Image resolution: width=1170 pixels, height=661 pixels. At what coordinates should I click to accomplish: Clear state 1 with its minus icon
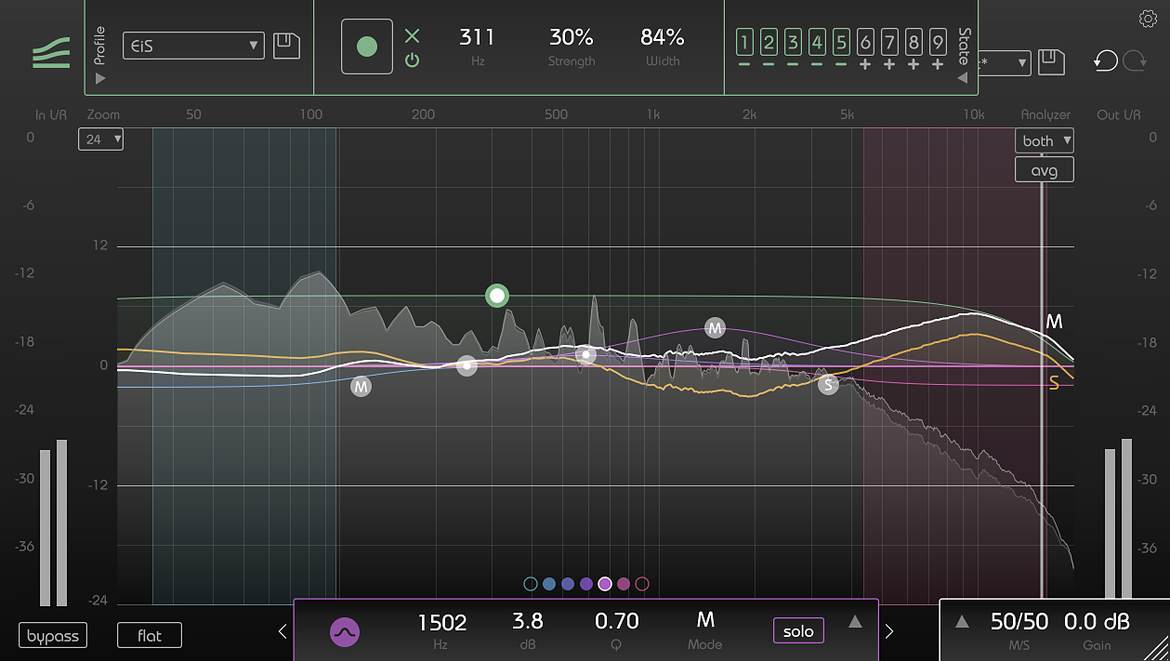pos(744,65)
